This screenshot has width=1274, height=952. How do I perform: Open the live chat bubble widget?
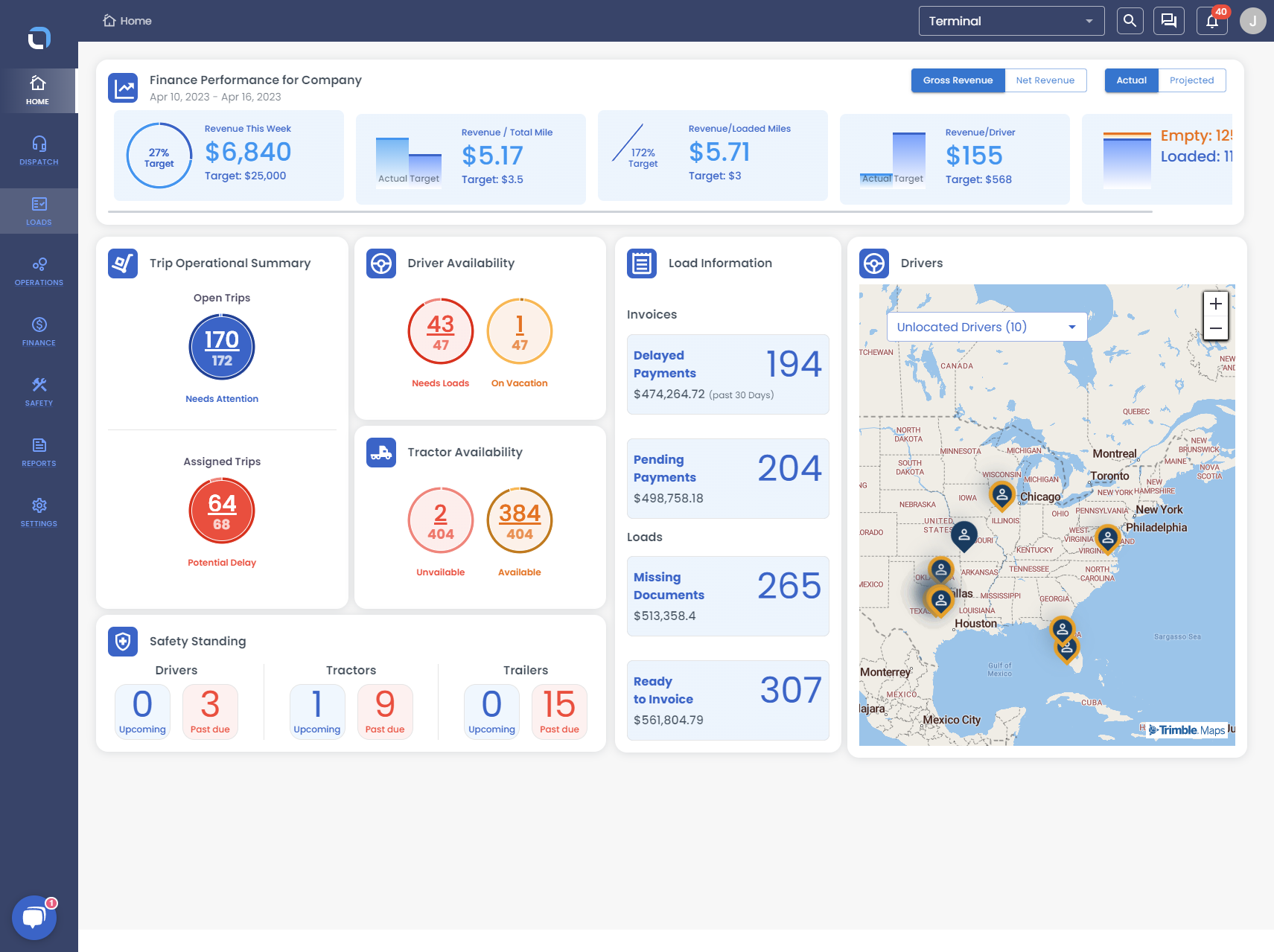[x=34, y=918]
